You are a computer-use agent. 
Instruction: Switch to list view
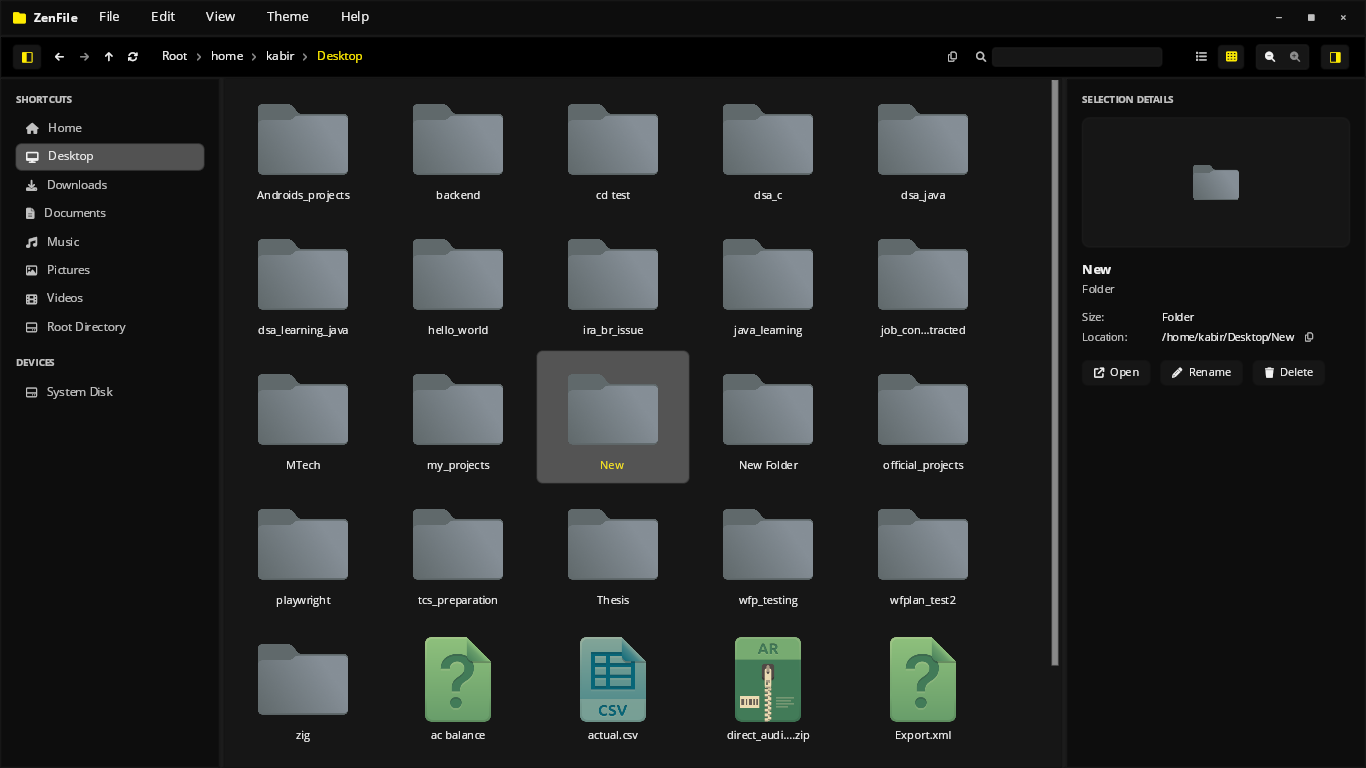pyautogui.click(x=1201, y=57)
